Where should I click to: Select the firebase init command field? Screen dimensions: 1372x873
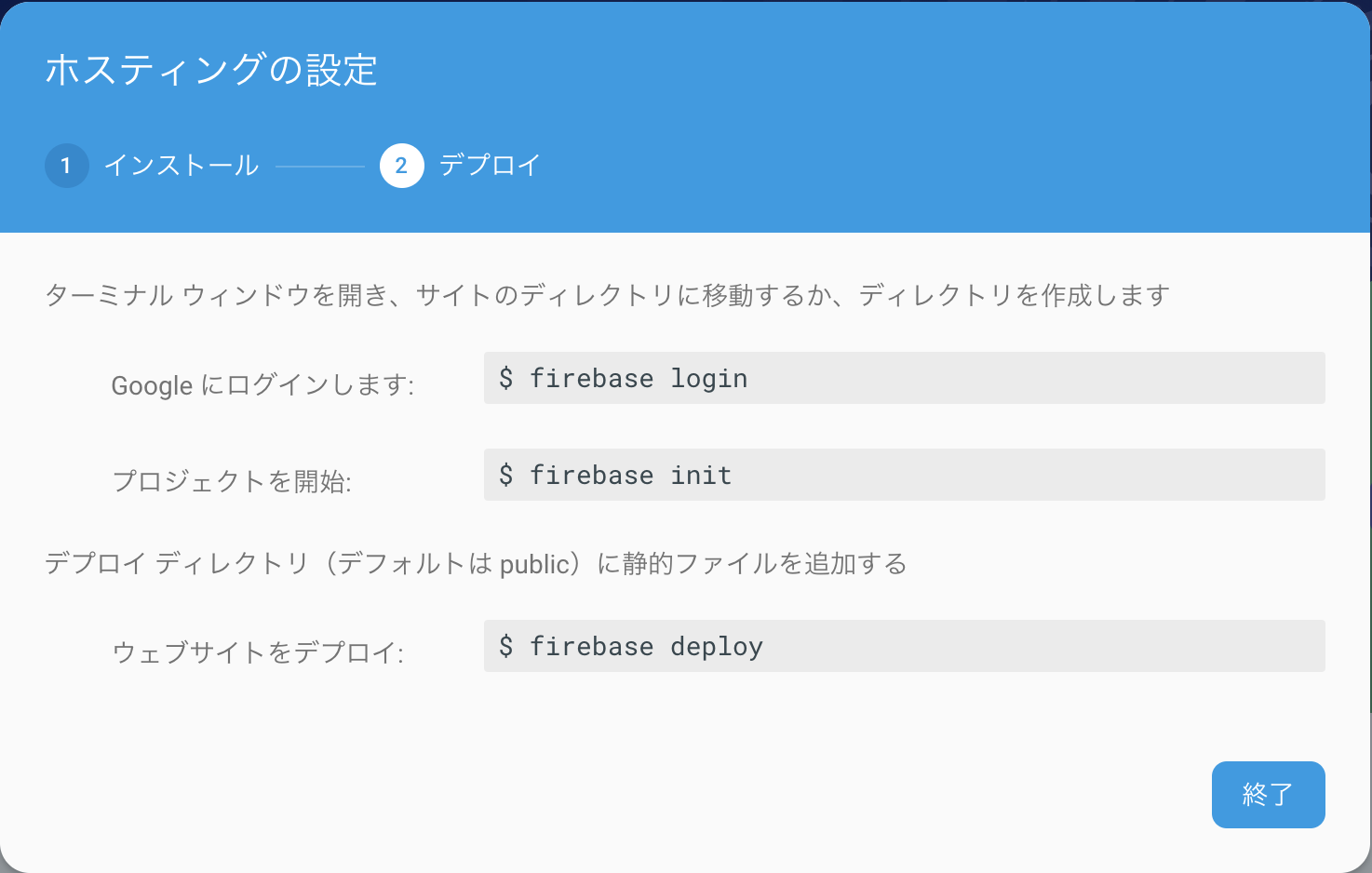coord(903,475)
